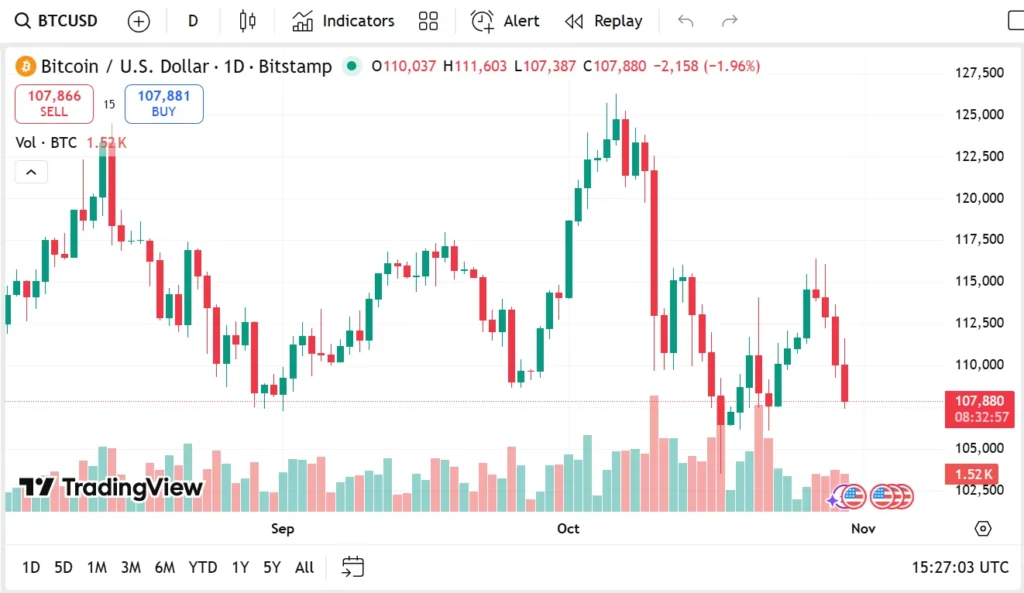
Task: Start bar Replay mode
Action: tap(604, 21)
